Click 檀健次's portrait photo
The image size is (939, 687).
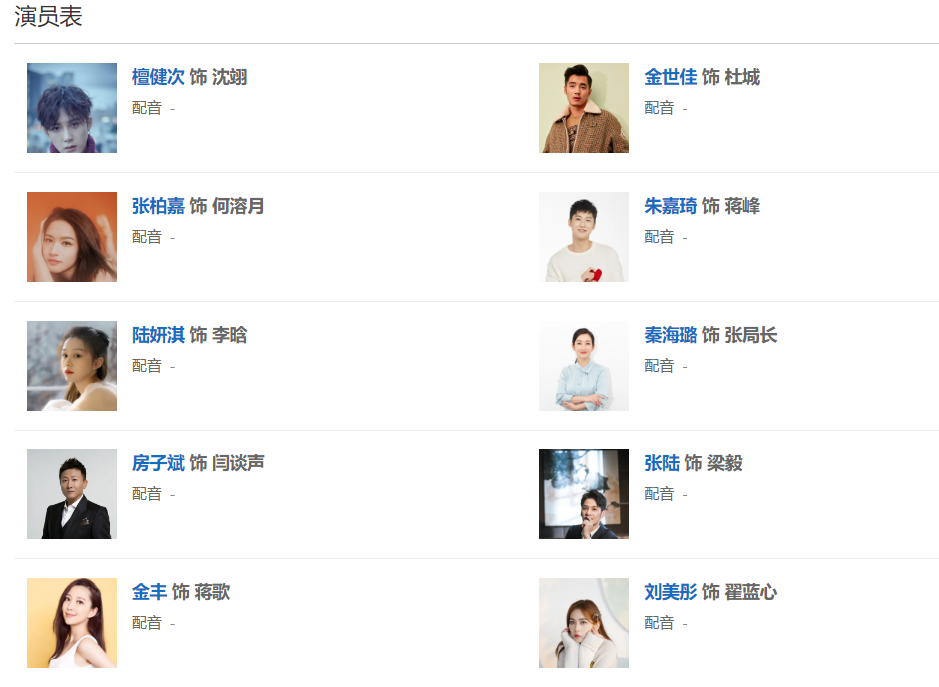(72, 108)
